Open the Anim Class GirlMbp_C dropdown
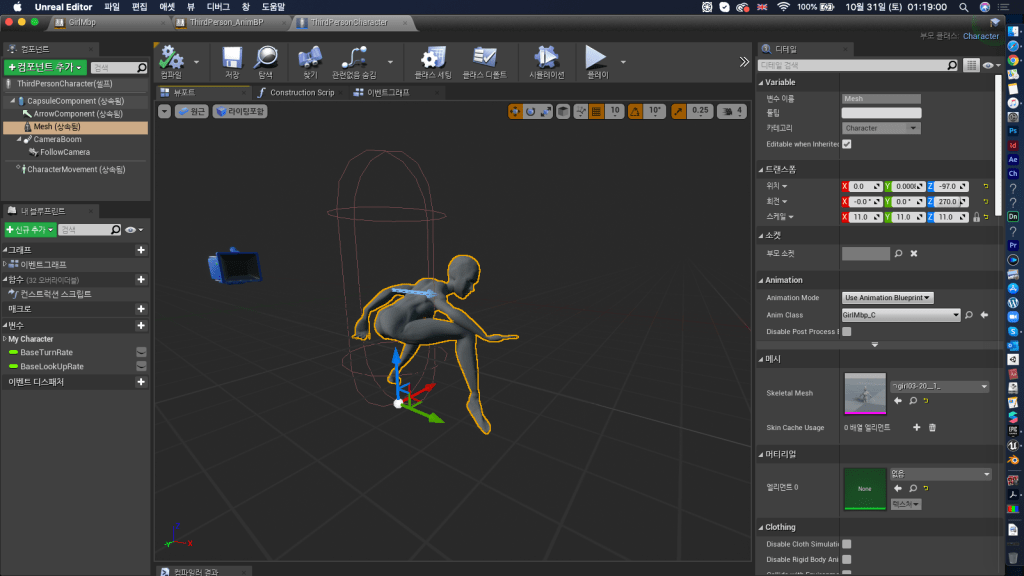 click(900, 314)
